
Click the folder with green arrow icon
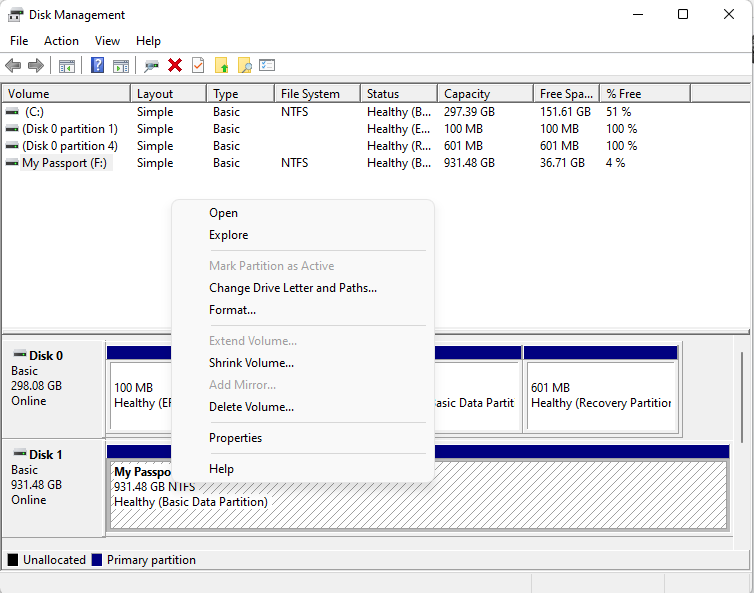point(221,65)
